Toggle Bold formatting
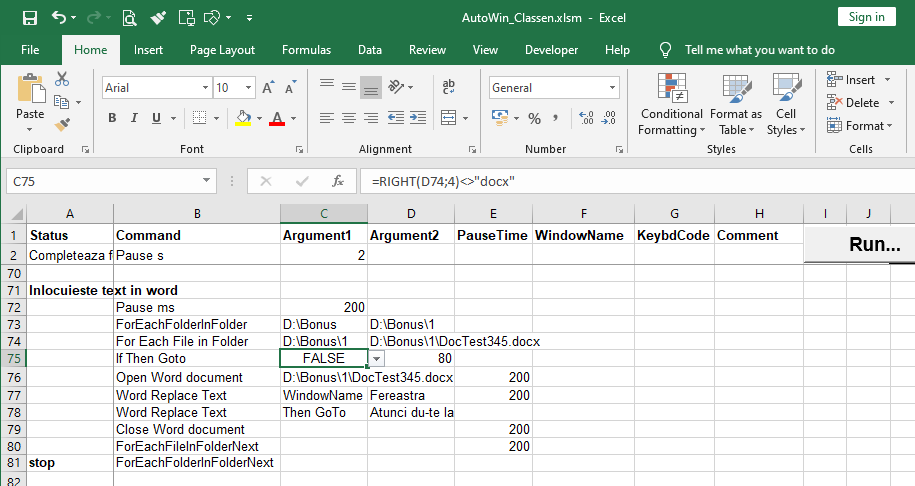Screen dimensions: 915x486 tap(112, 118)
